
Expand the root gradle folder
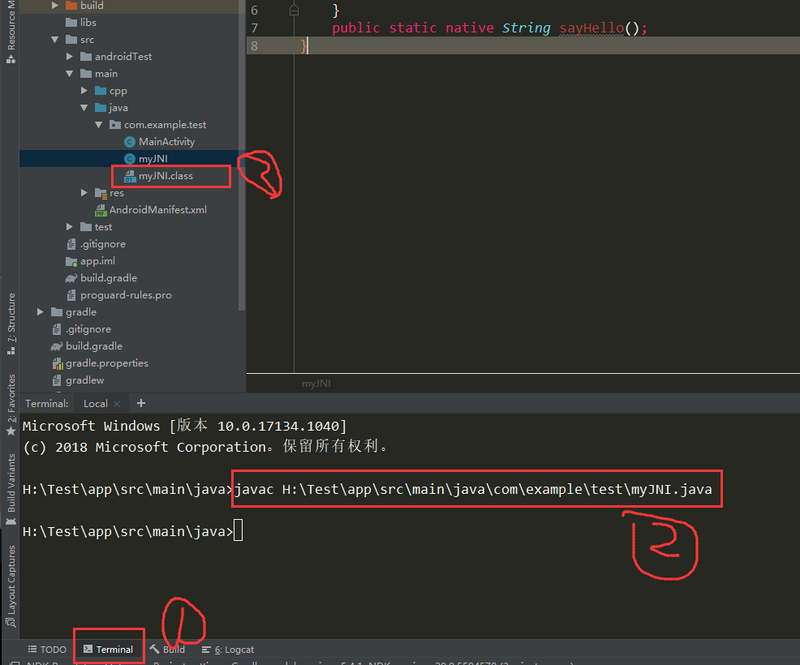click(x=40, y=312)
